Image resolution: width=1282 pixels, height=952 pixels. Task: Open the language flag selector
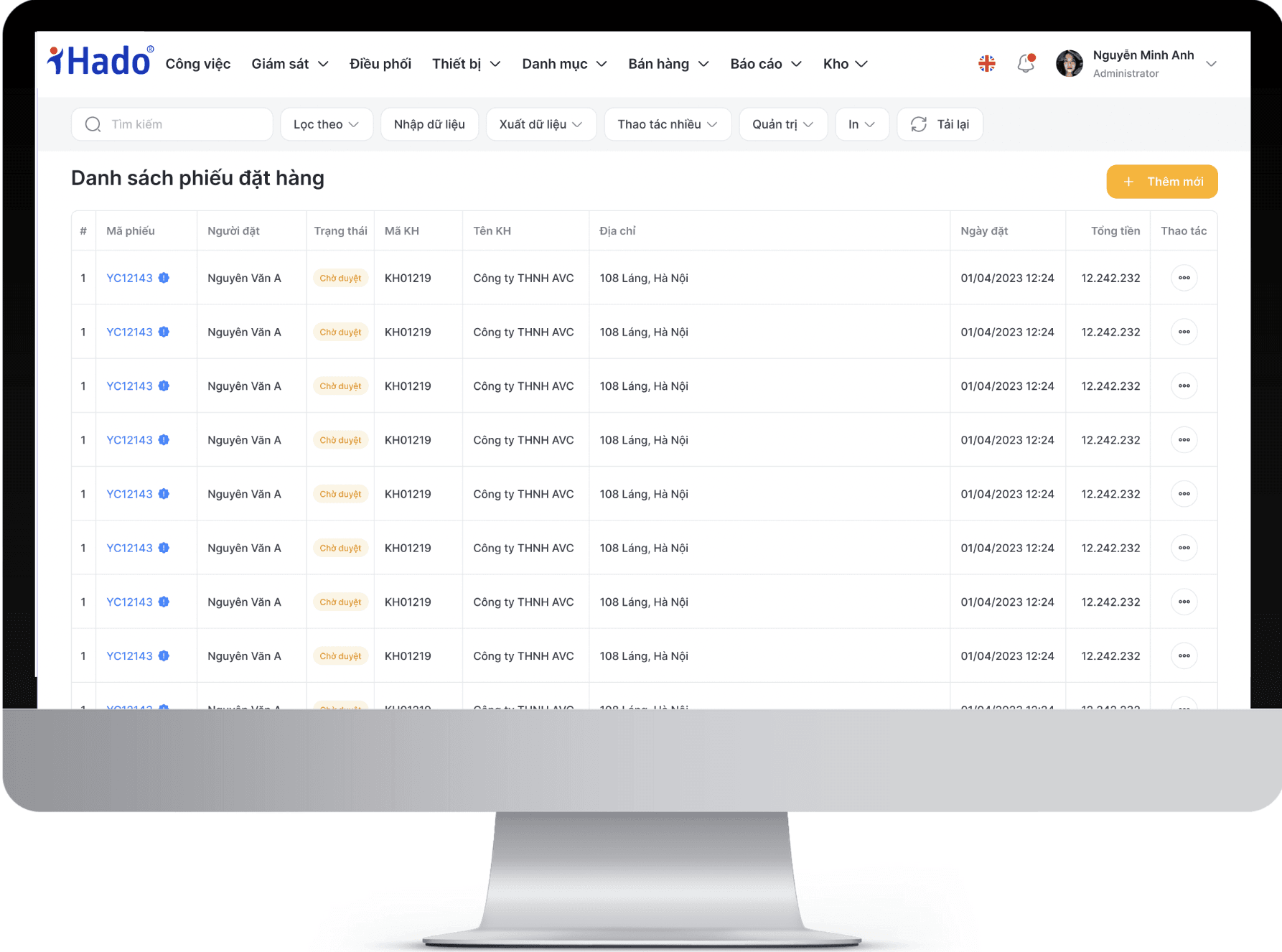pos(987,64)
